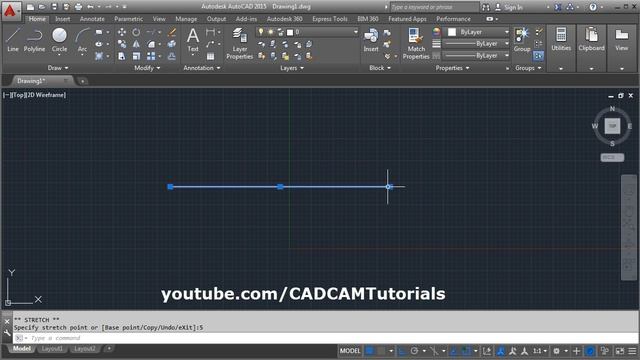Select the Arc tool
This screenshot has height=360, width=640.
pos(82,40)
